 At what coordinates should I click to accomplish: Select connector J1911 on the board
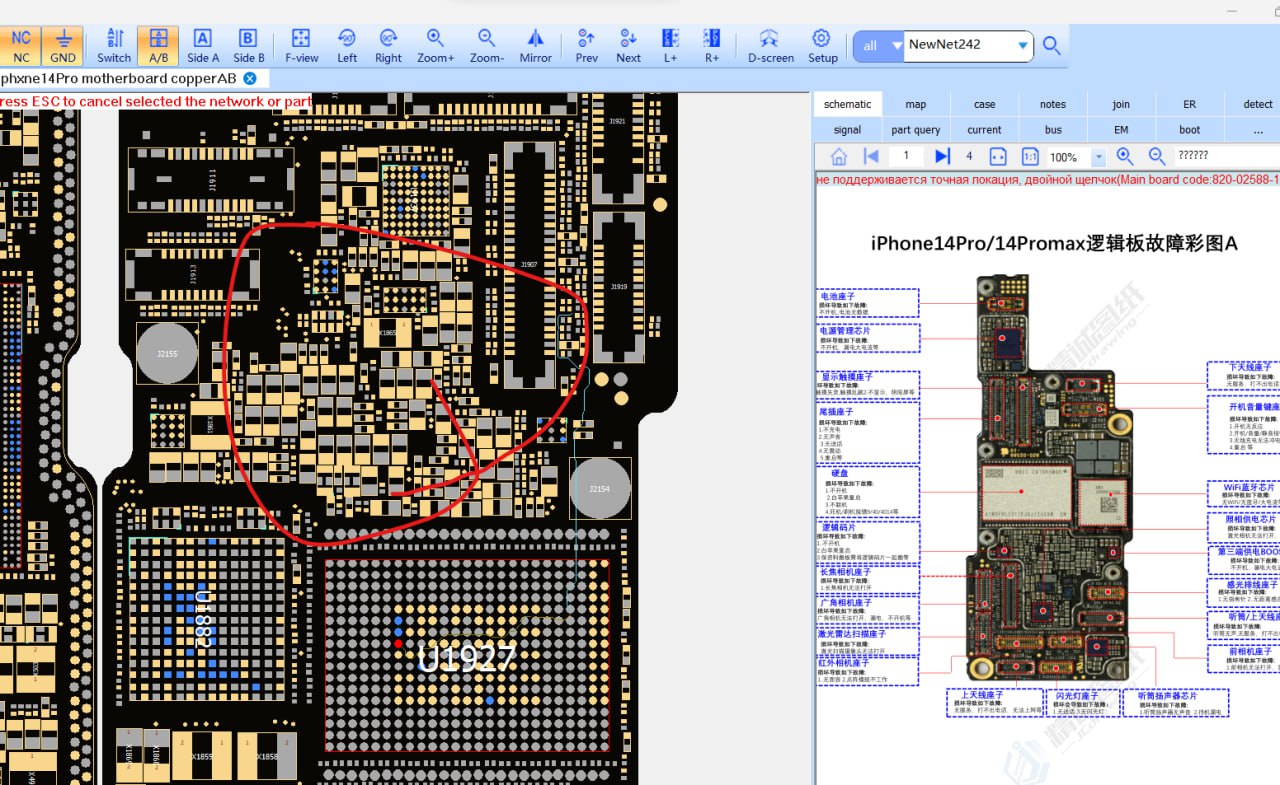(211, 179)
